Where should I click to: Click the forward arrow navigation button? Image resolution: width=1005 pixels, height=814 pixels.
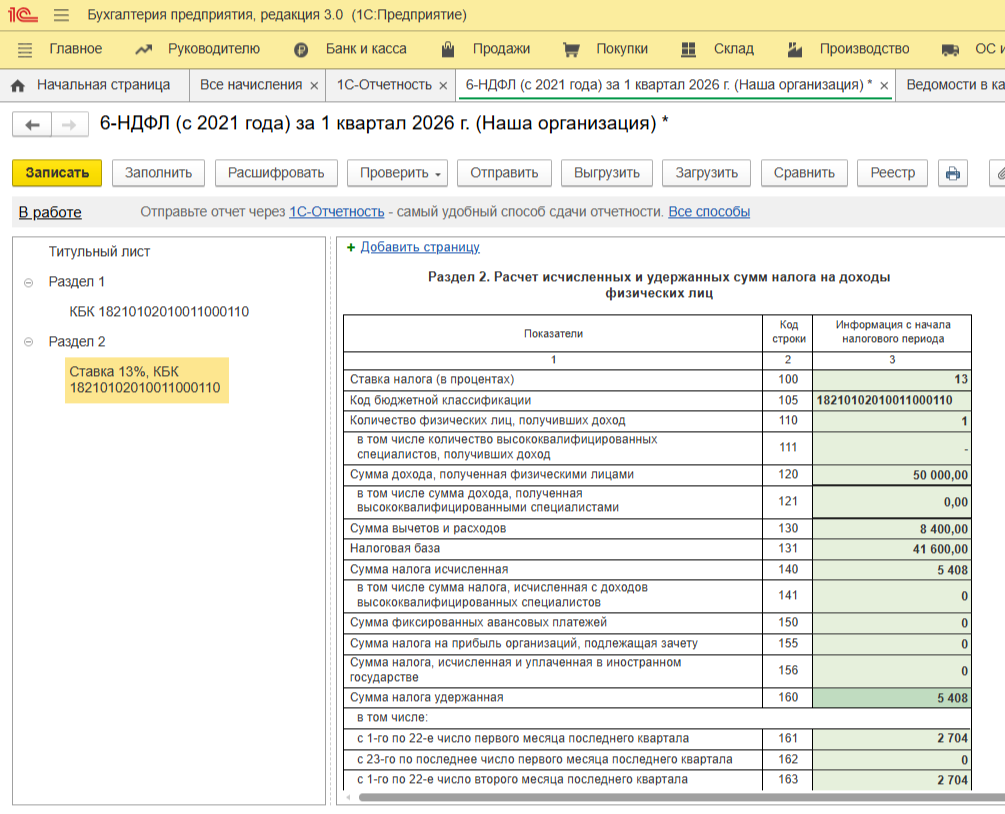click(68, 125)
